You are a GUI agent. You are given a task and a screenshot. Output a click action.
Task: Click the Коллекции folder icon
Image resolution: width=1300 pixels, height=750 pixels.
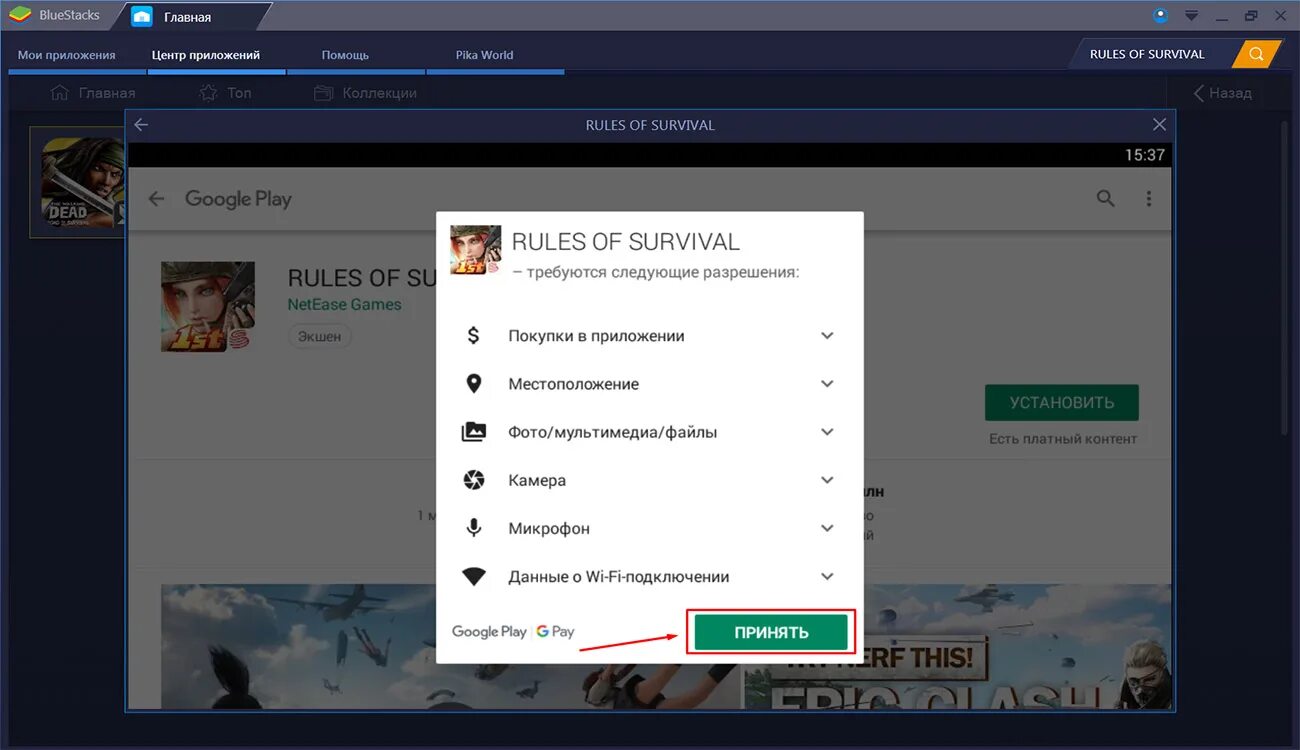tap(323, 93)
